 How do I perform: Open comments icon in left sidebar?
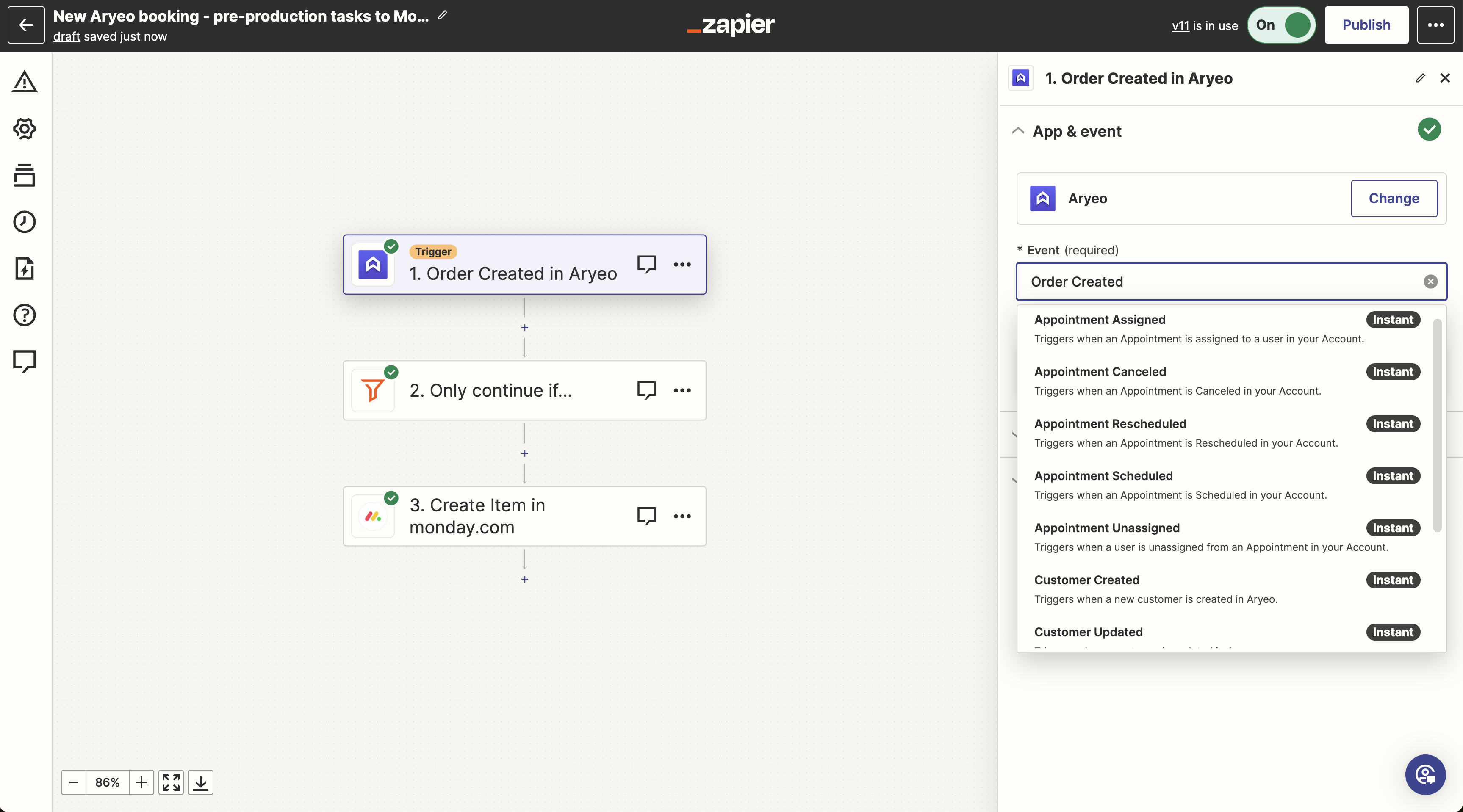click(x=25, y=361)
